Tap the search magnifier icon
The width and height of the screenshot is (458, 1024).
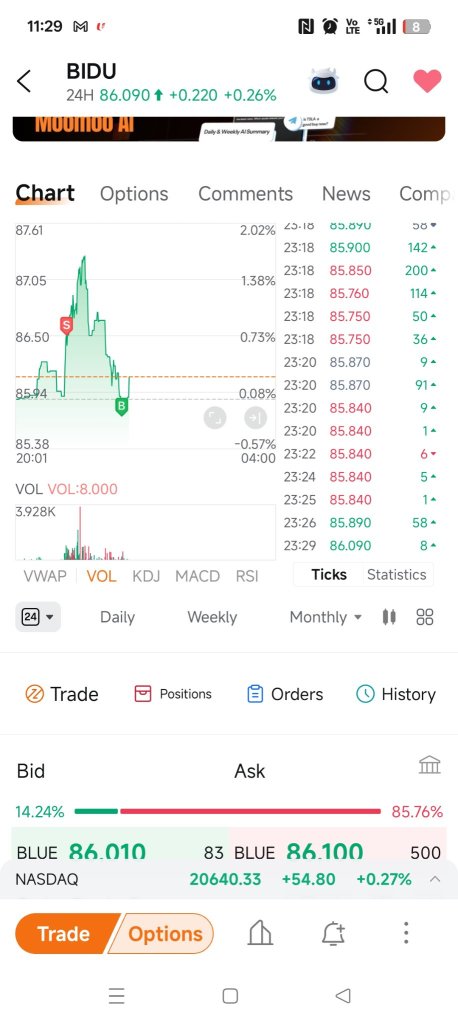[x=376, y=82]
